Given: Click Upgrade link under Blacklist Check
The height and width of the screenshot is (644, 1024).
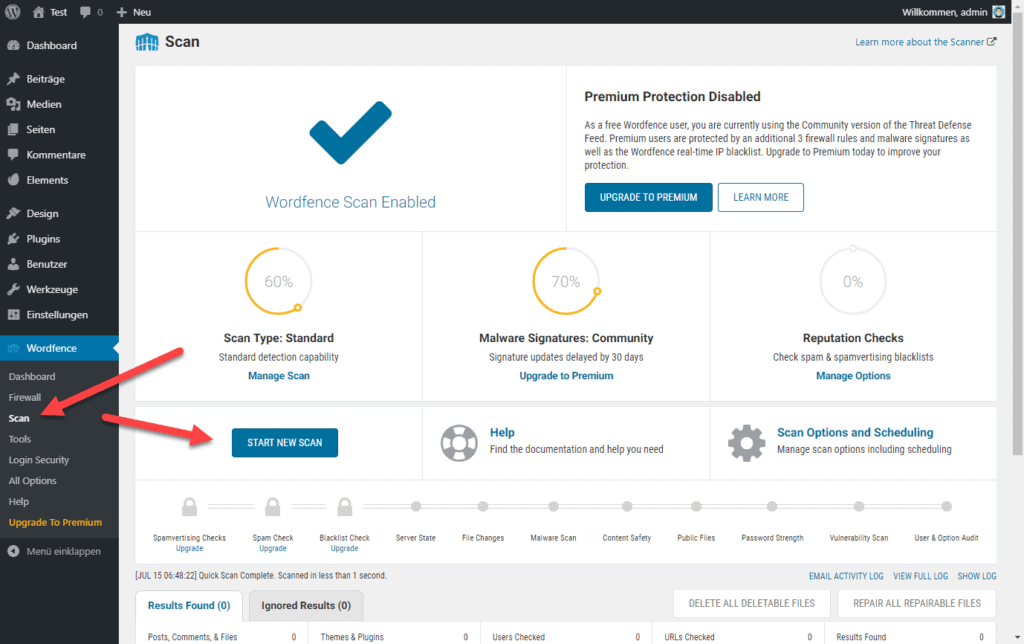Looking at the screenshot, I should coord(344,549).
